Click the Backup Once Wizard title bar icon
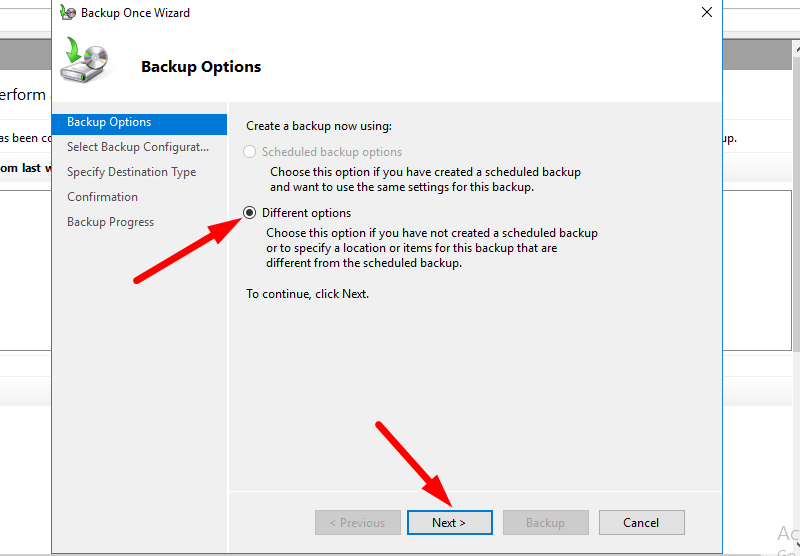The width and height of the screenshot is (800, 556). click(67, 13)
